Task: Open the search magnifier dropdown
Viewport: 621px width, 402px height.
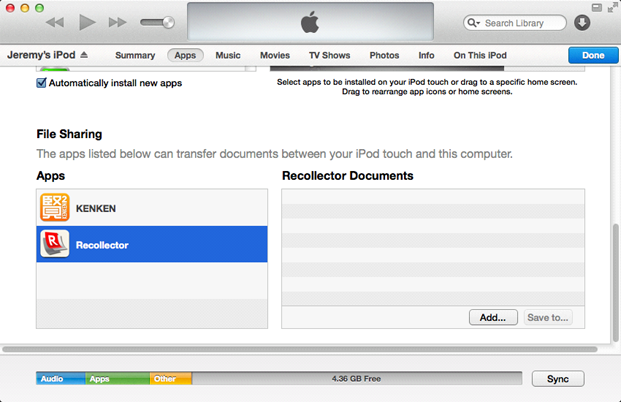Action: pyautogui.click(x=473, y=23)
